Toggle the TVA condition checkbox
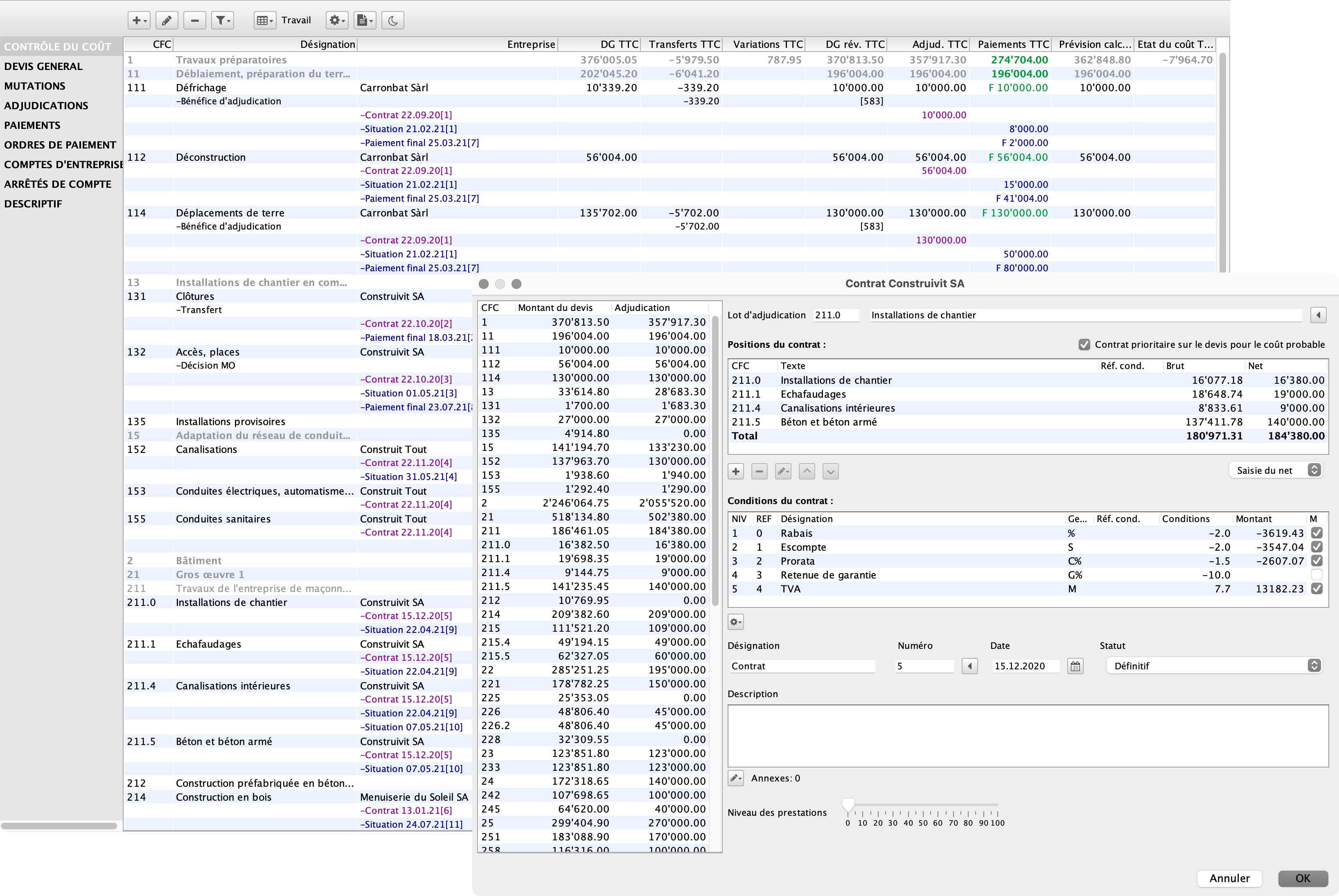 click(1317, 589)
